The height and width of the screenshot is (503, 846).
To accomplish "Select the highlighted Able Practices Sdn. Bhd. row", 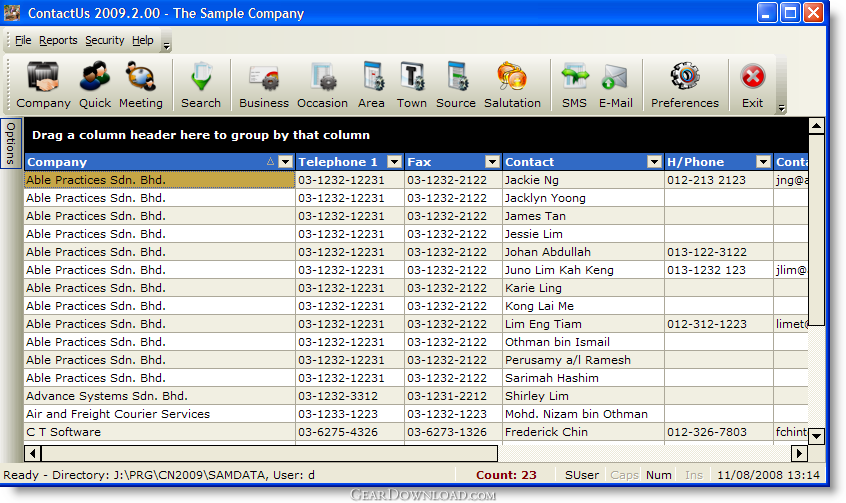I will pyautogui.click(x=160, y=180).
